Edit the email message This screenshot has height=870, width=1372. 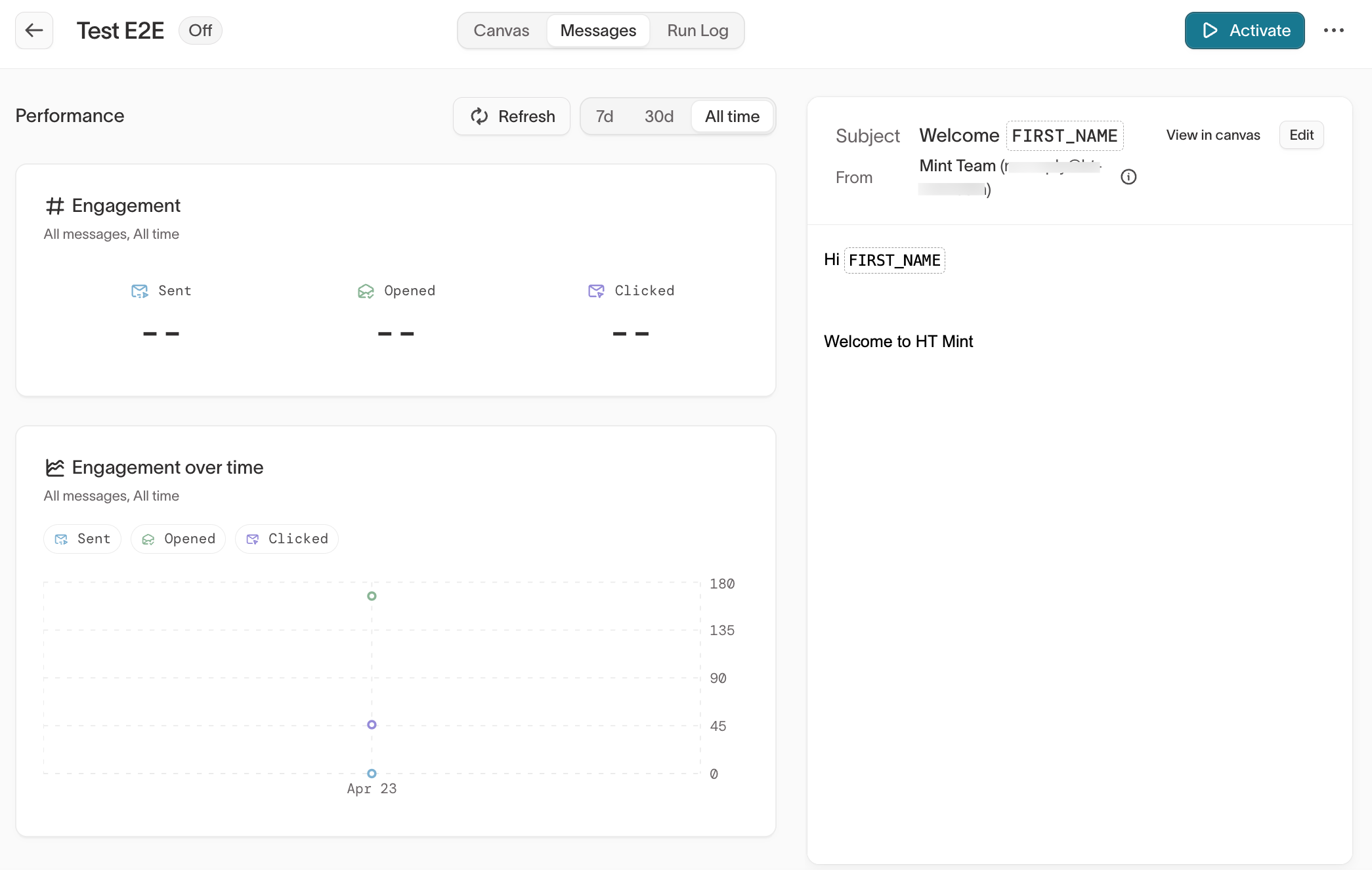pyautogui.click(x=1301, y=135)
